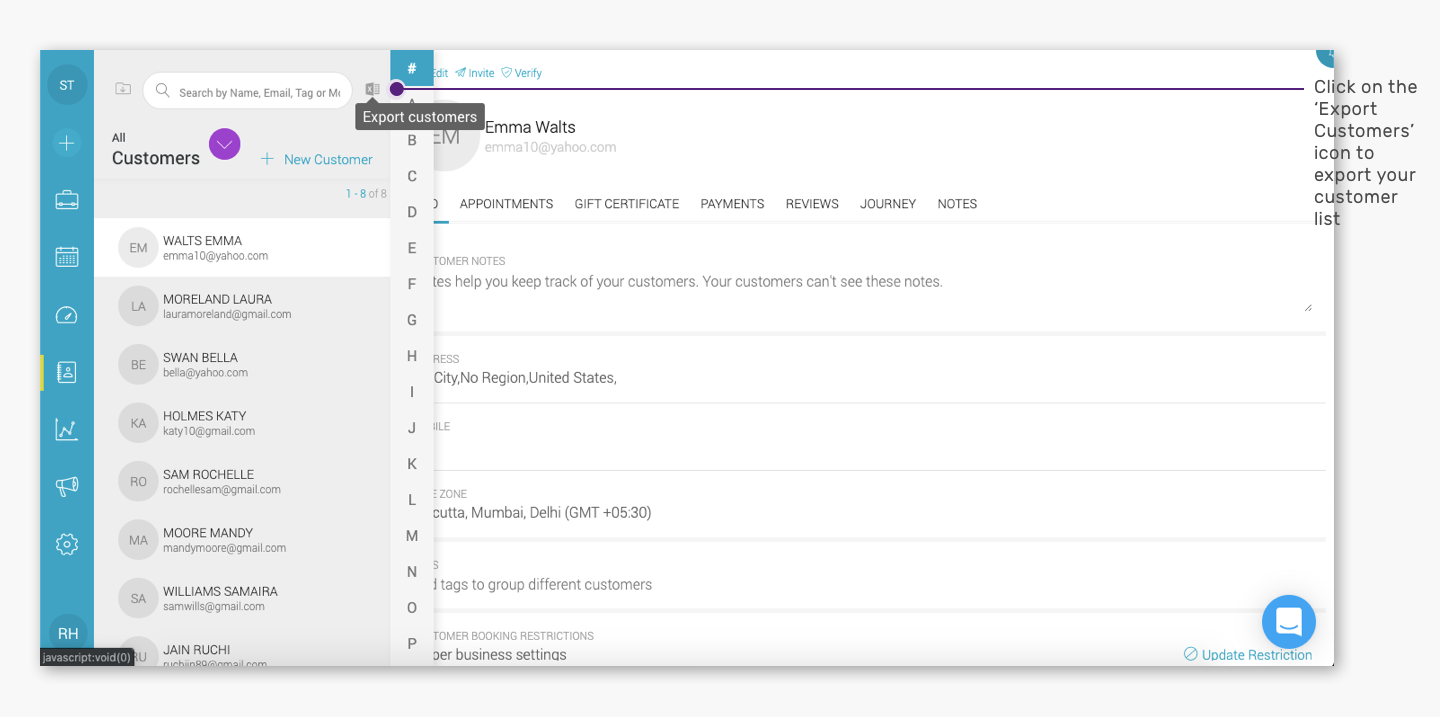Open Sam Rochelle's customer row
Screen dimensions: 1440x718
(x=242, y=482)
